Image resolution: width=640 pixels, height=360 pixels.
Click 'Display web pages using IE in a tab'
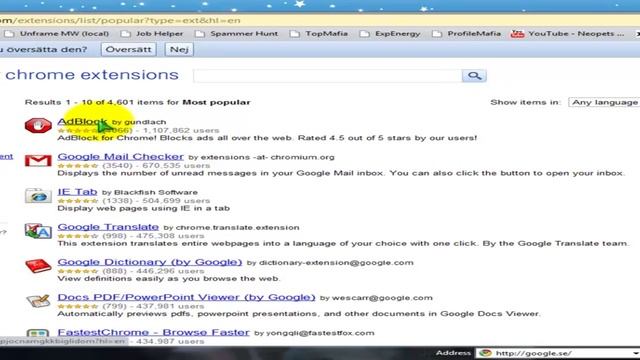click(144, 208)
